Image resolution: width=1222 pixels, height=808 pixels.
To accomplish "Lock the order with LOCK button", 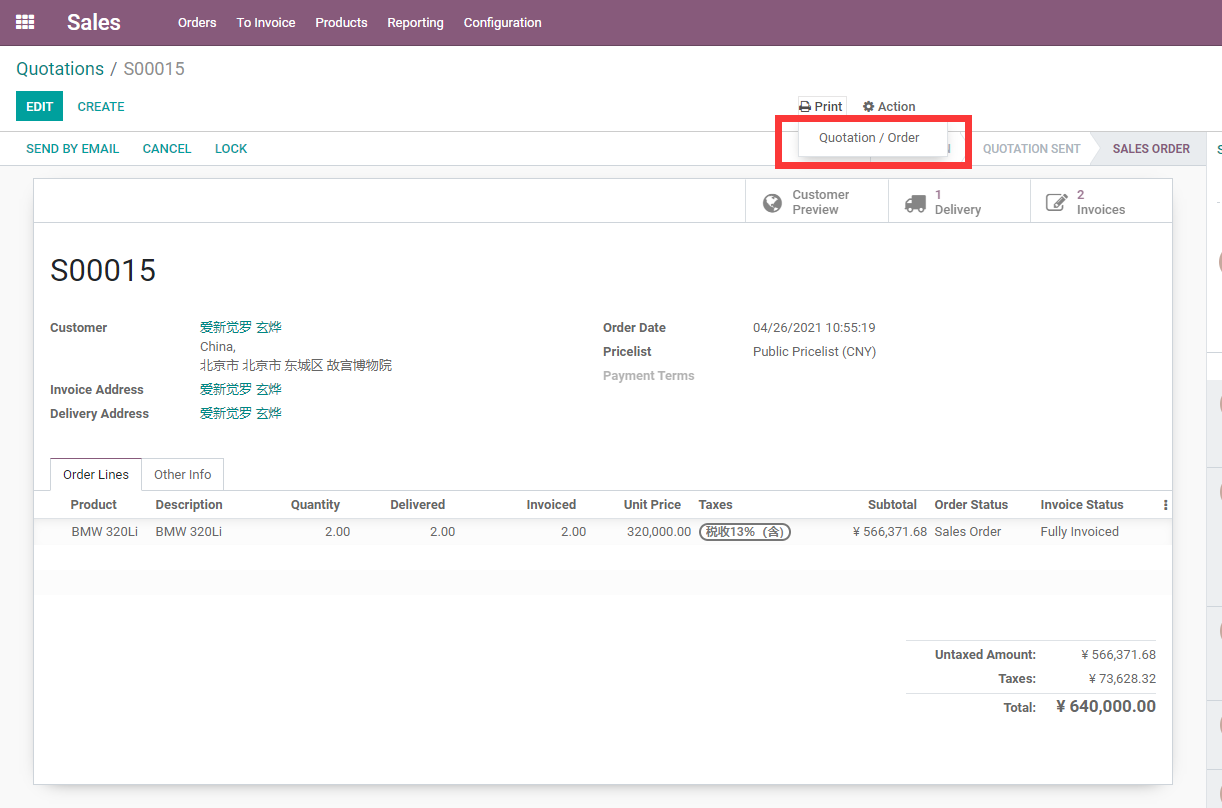I will point(231,149).
